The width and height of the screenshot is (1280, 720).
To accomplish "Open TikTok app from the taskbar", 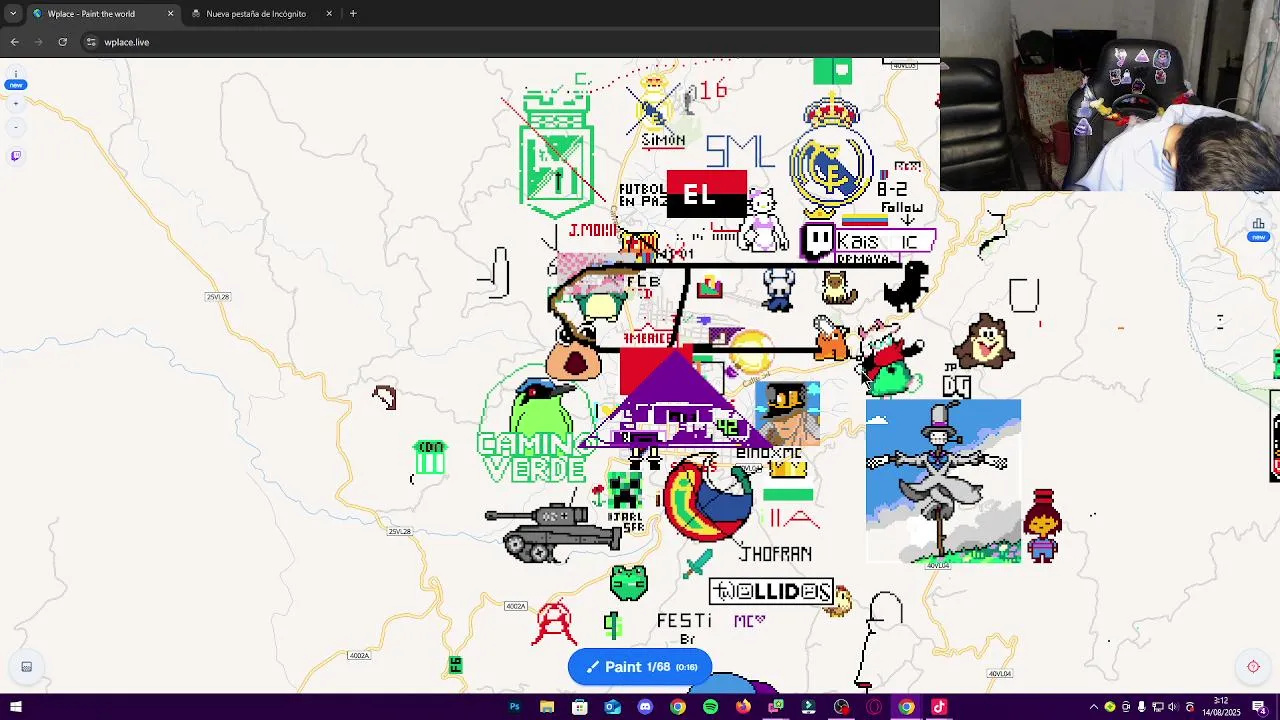I will (939, 707).
